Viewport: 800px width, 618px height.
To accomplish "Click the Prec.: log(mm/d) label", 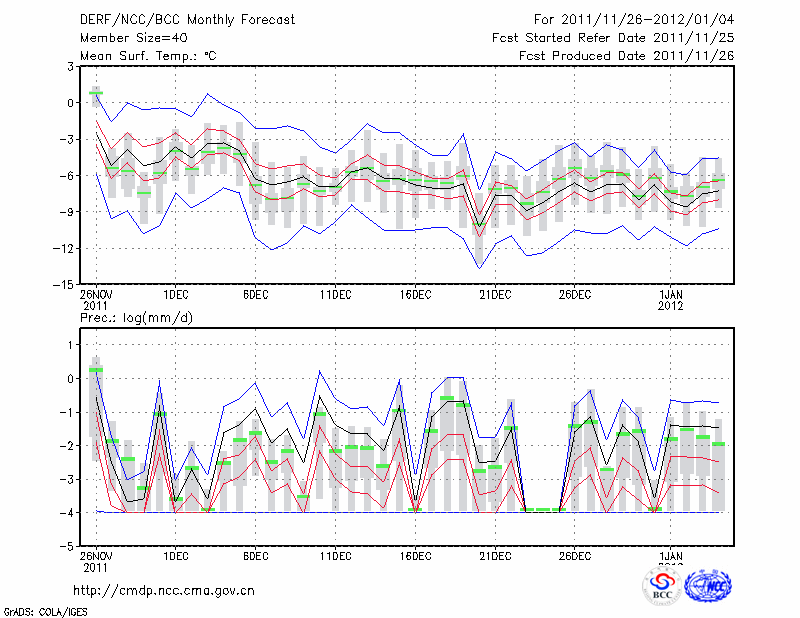I will tap(137, 317).
